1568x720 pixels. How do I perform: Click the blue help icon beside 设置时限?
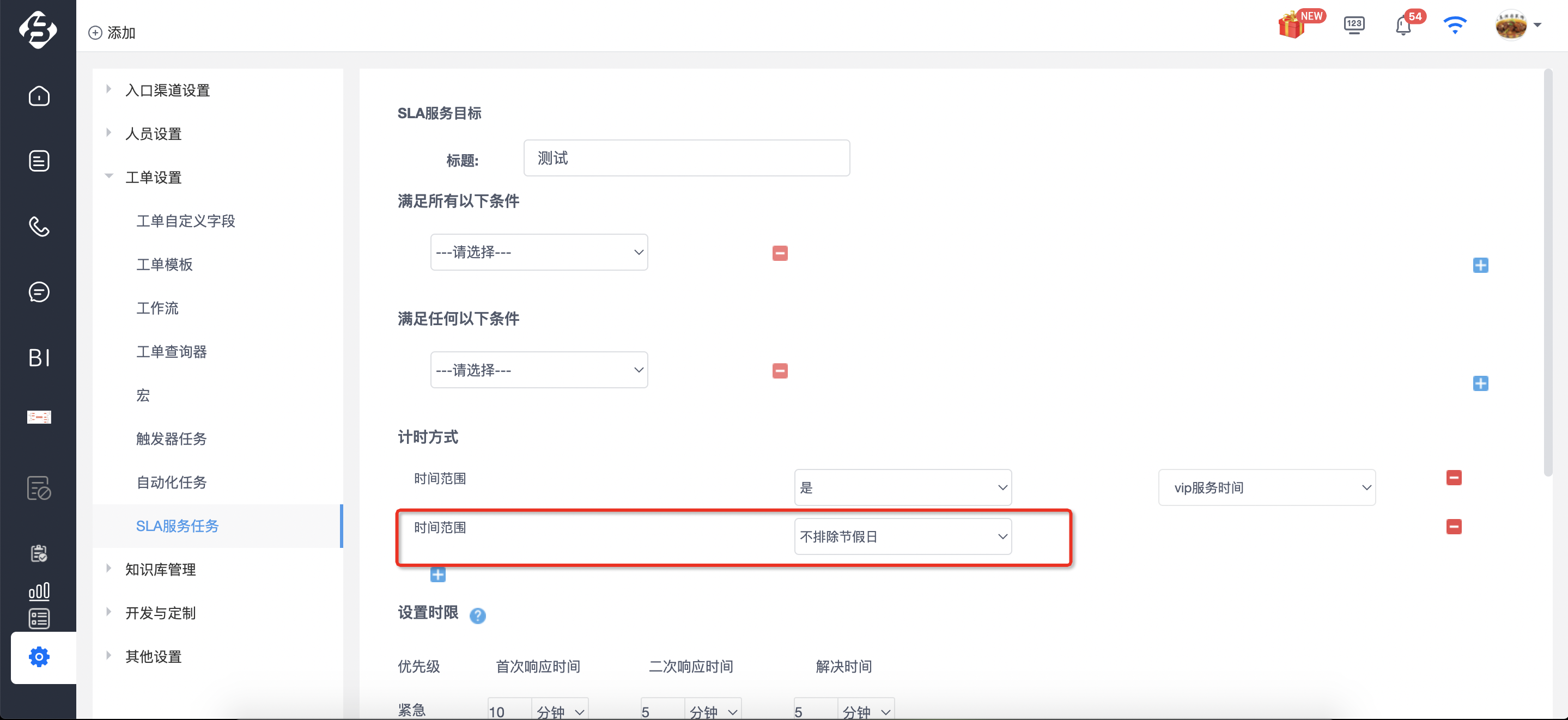(x=478, y=615)
